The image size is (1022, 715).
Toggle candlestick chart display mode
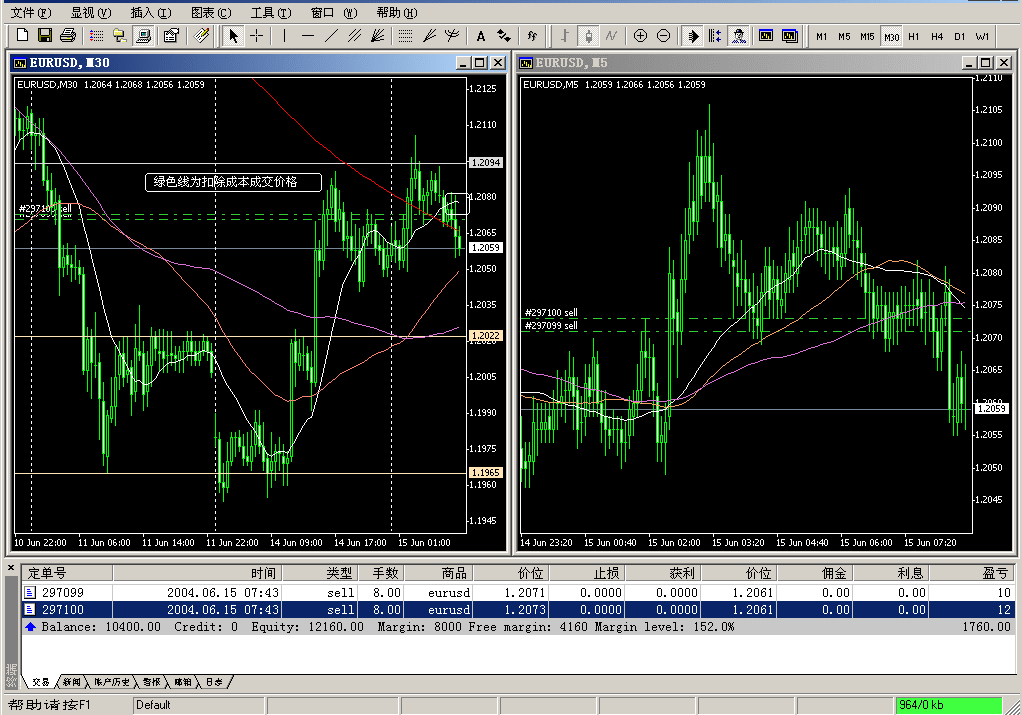point(588,36)
